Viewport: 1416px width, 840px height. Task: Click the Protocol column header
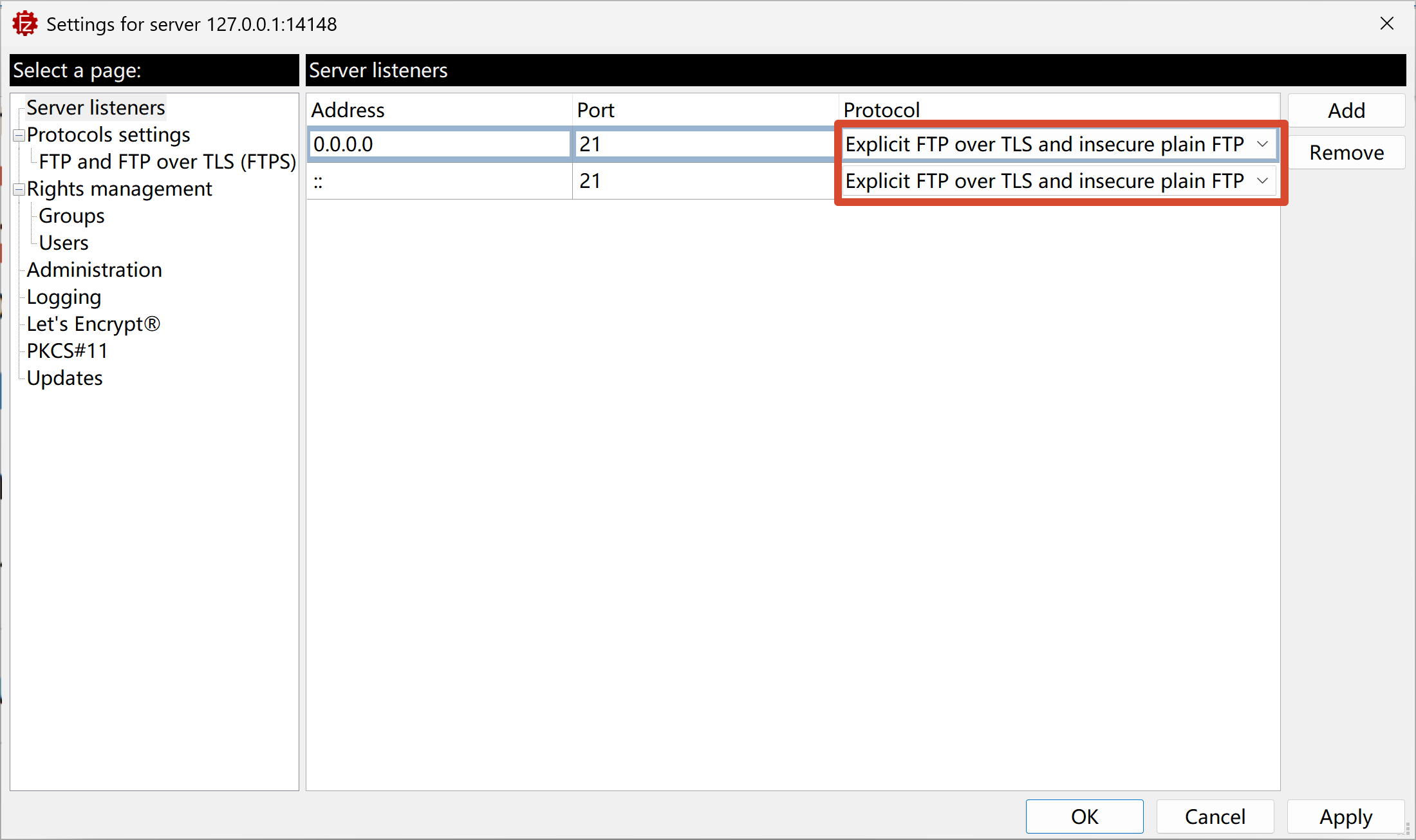(1059, 110)
